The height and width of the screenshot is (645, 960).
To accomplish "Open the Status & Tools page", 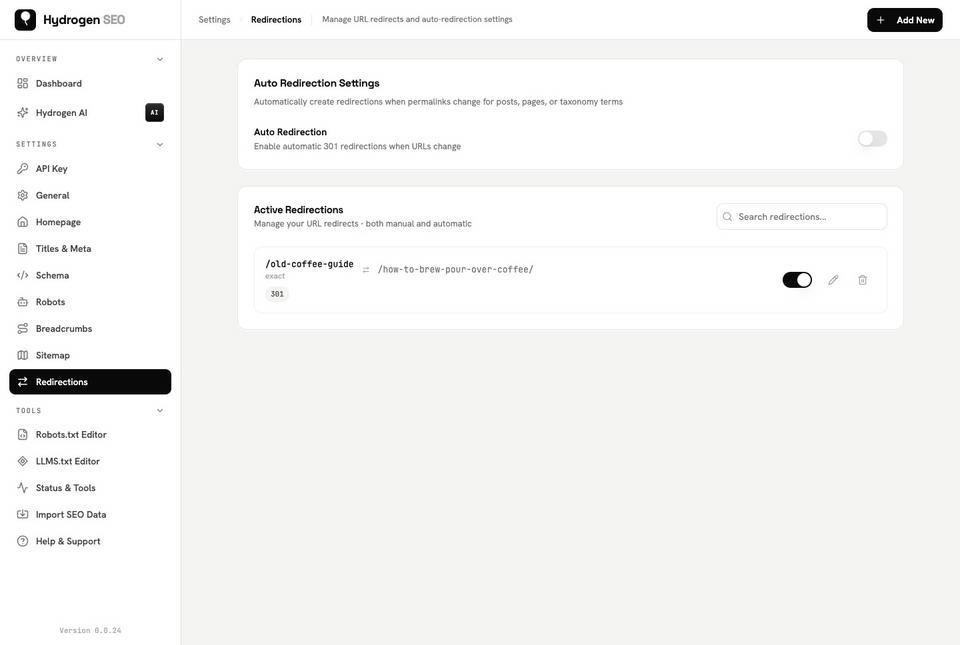I will [90, 488].
